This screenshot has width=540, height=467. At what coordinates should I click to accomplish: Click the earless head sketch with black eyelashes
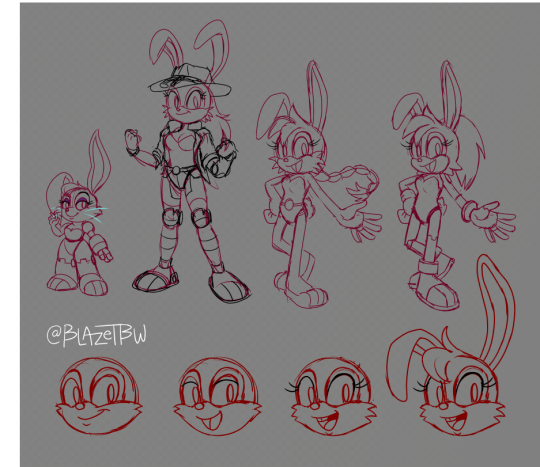[331, 396]
